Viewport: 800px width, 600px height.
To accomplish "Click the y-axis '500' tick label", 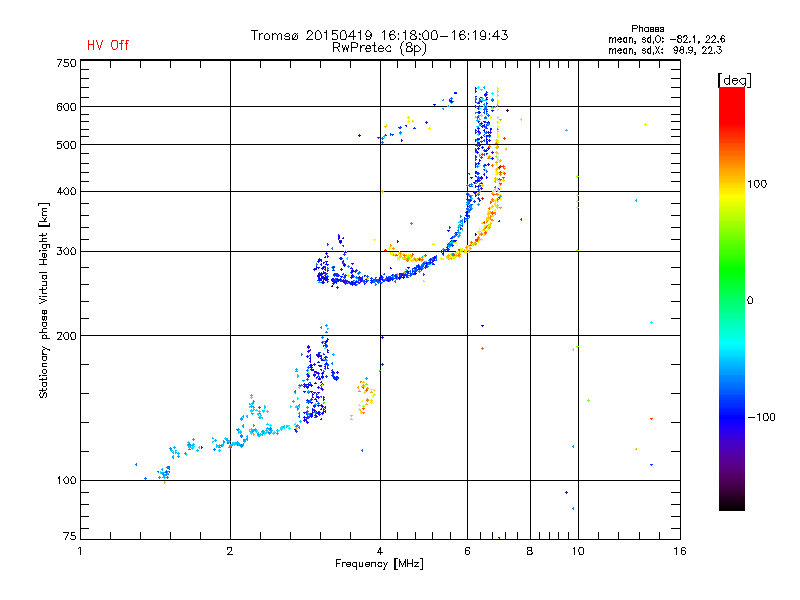I will pyautogui.click(x=66, y=145).
